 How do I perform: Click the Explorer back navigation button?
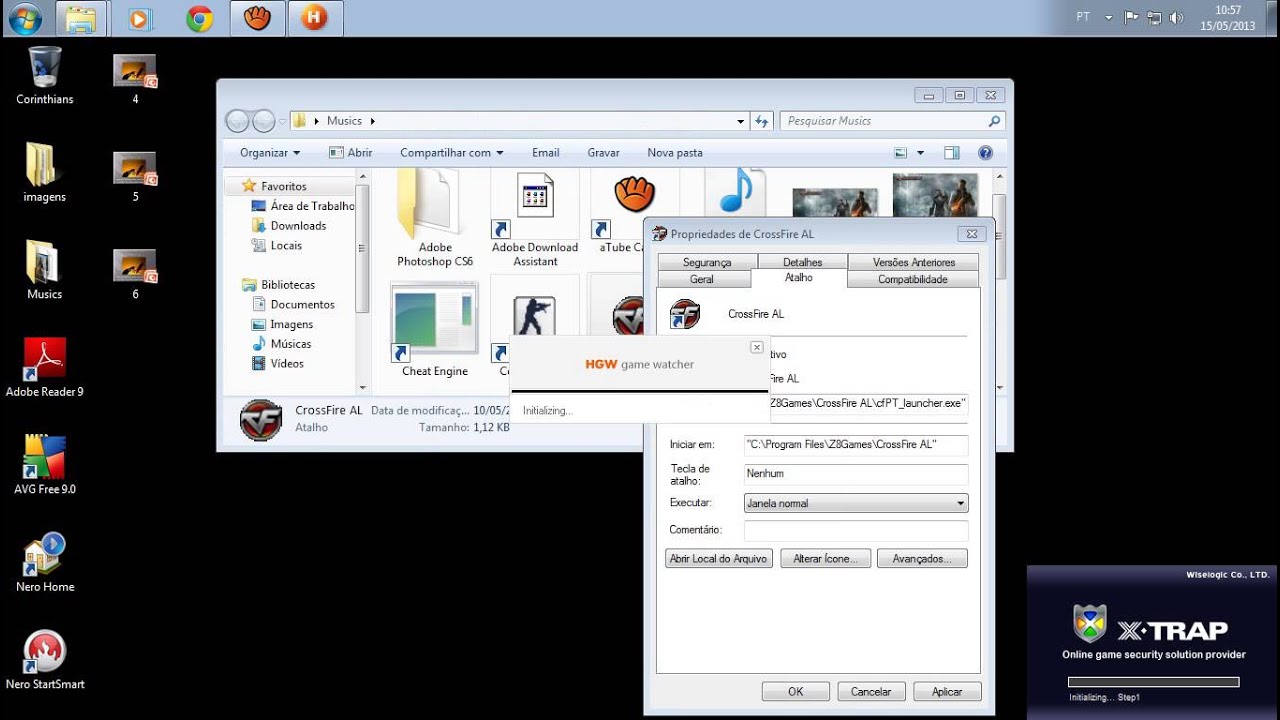tap(238, 121)
